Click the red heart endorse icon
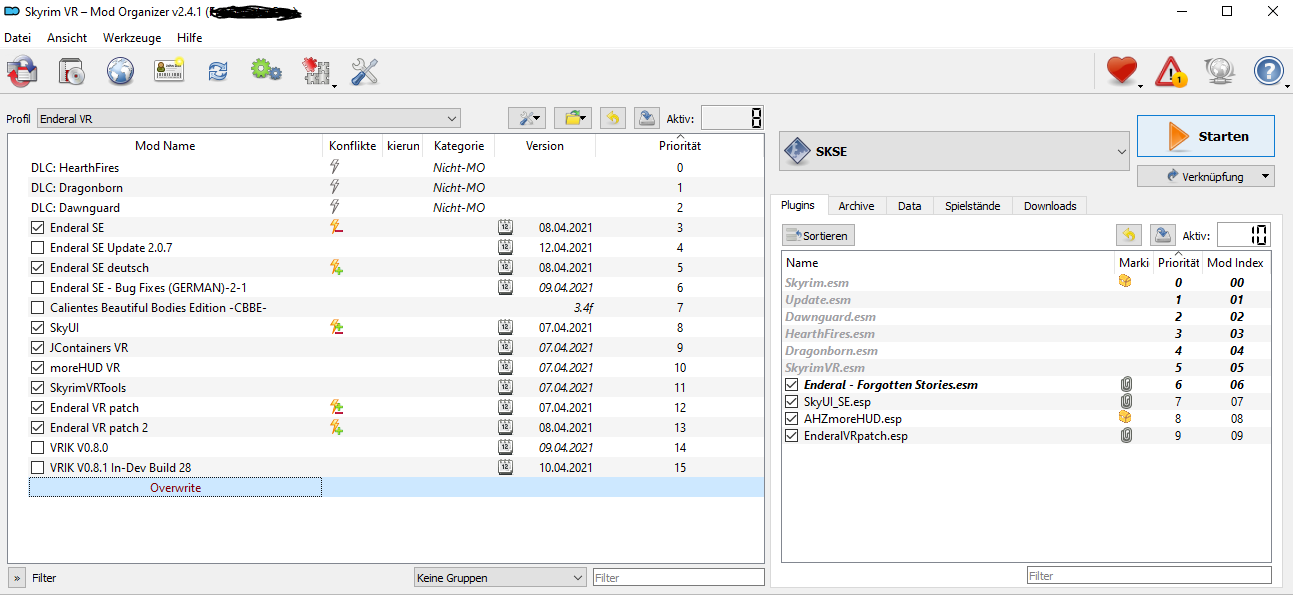 coord(1122,71)
